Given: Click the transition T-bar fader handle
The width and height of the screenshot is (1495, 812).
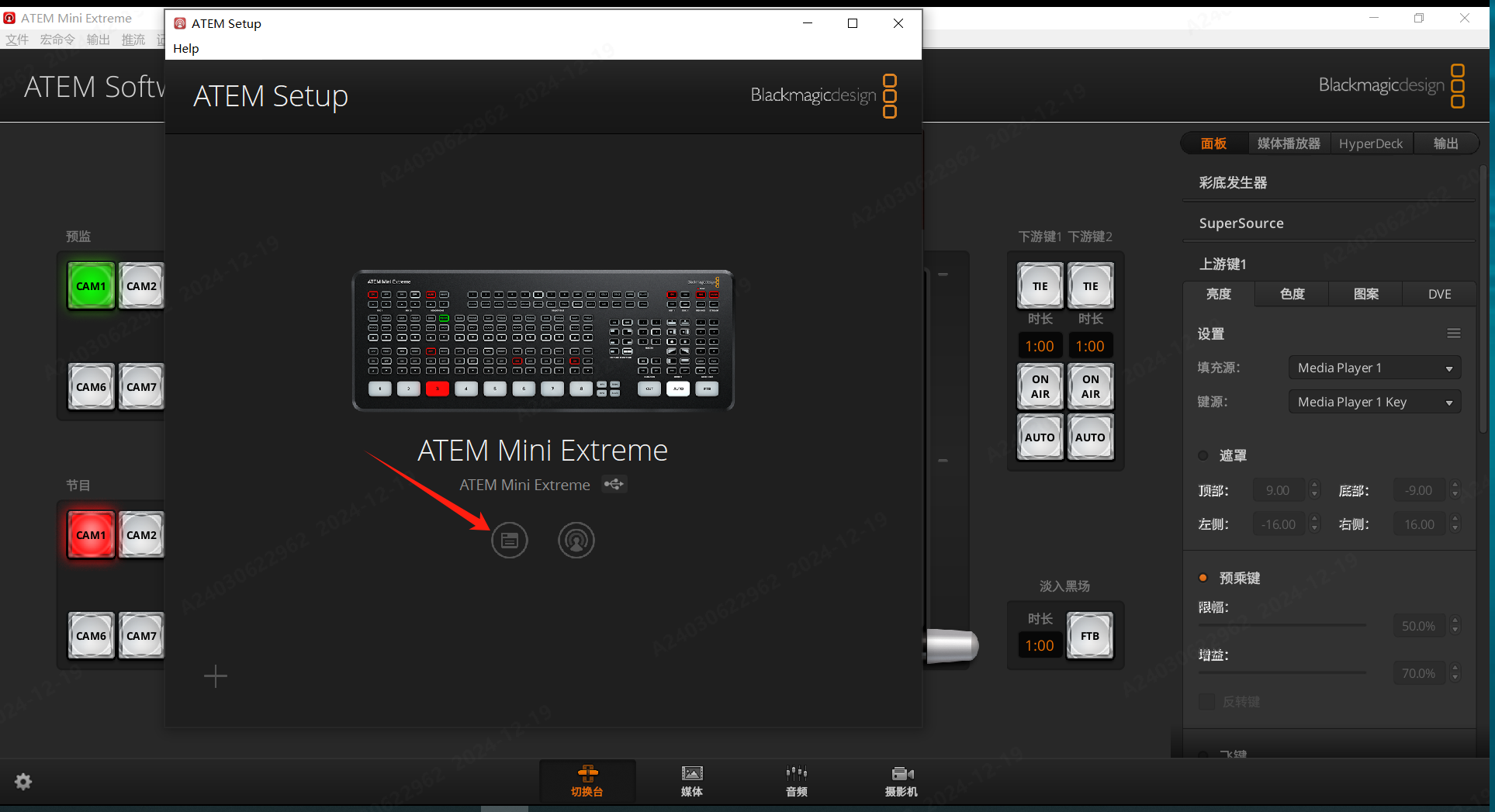Looking at the screenshot, I should pos(953,646).
